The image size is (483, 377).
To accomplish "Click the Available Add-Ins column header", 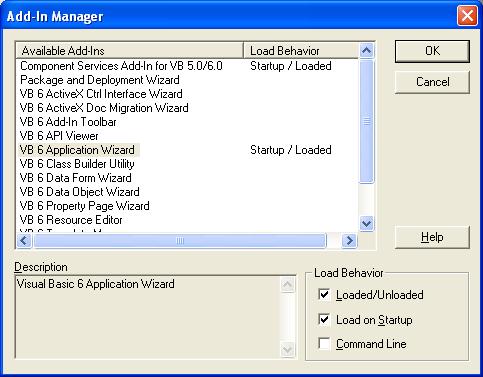I will [130, 51].
